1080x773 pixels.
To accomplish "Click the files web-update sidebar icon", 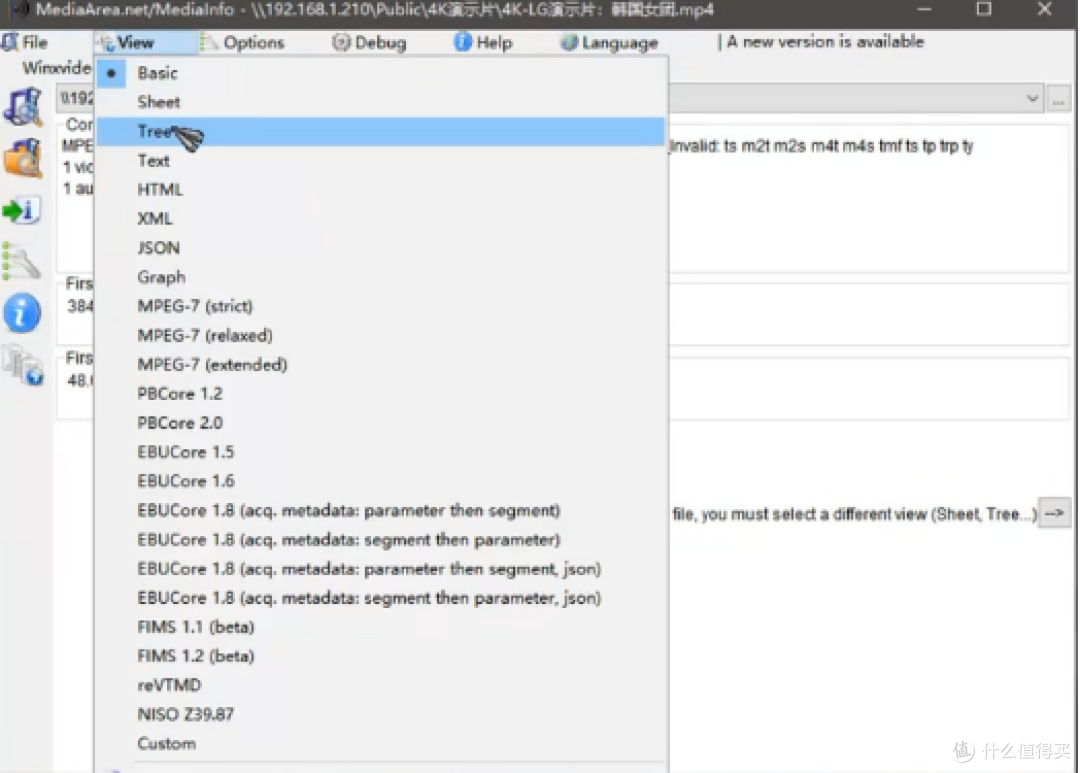I will point(23,365).
